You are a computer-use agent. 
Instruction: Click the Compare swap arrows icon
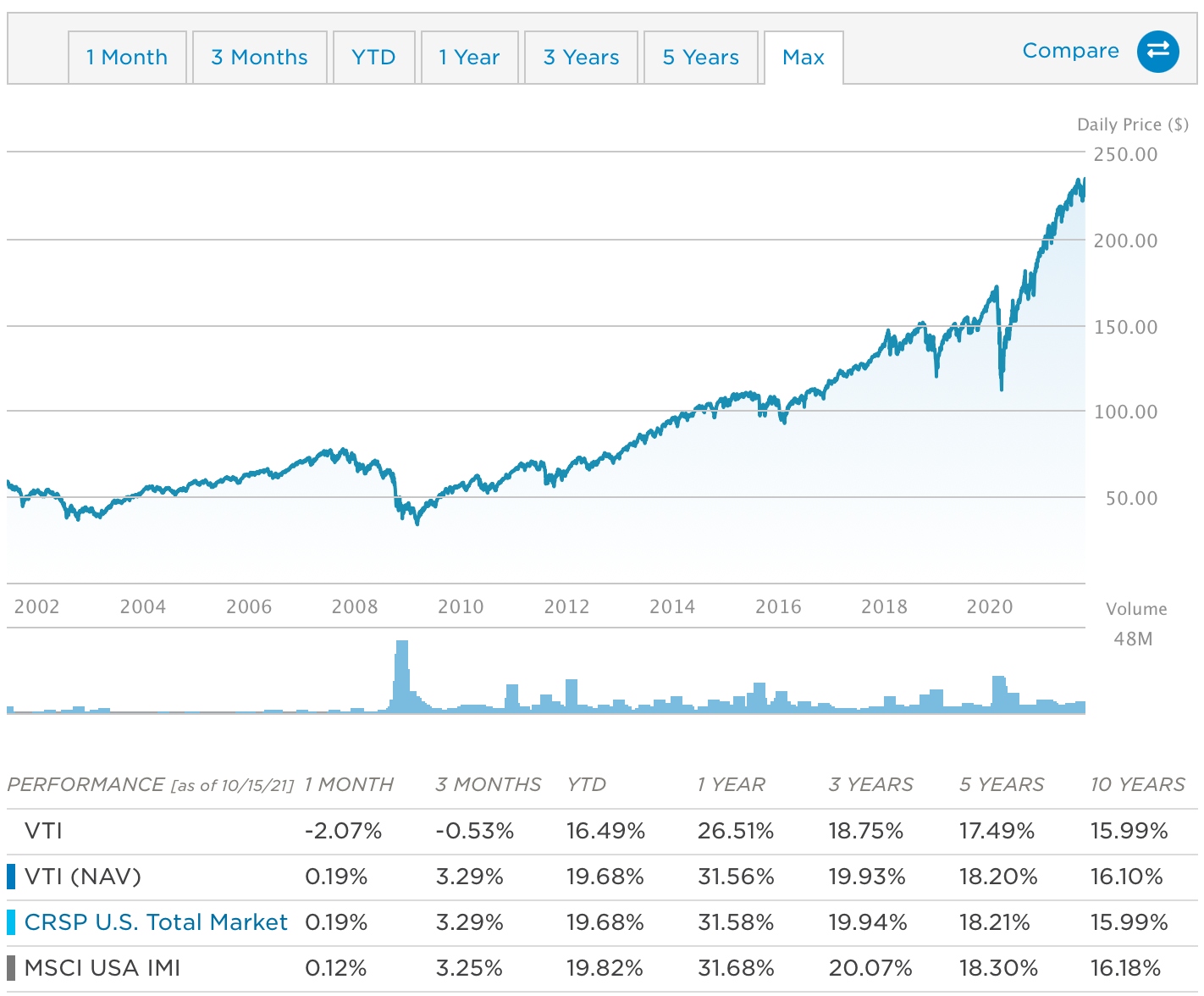pyautogui.click(x=1157, y=51)
